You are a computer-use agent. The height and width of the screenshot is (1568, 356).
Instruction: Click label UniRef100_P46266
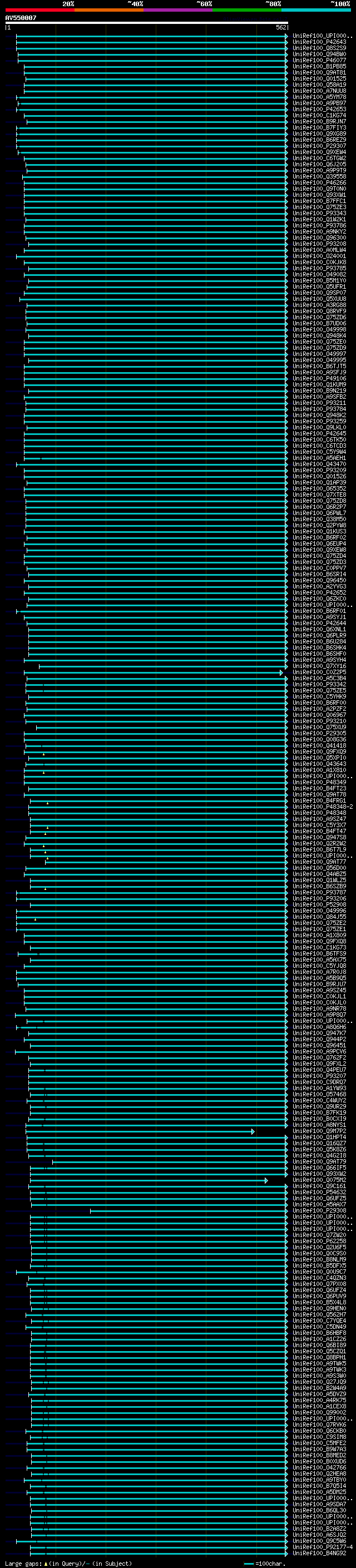click(319, 182)
